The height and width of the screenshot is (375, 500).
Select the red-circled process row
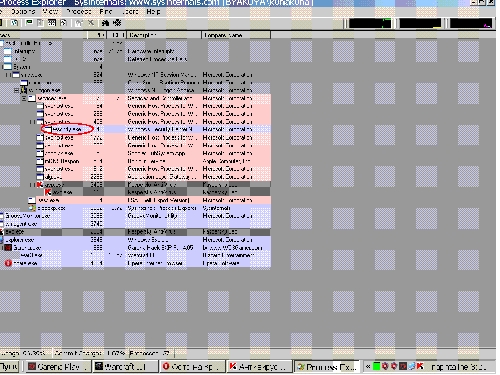[x=135, y=129]
